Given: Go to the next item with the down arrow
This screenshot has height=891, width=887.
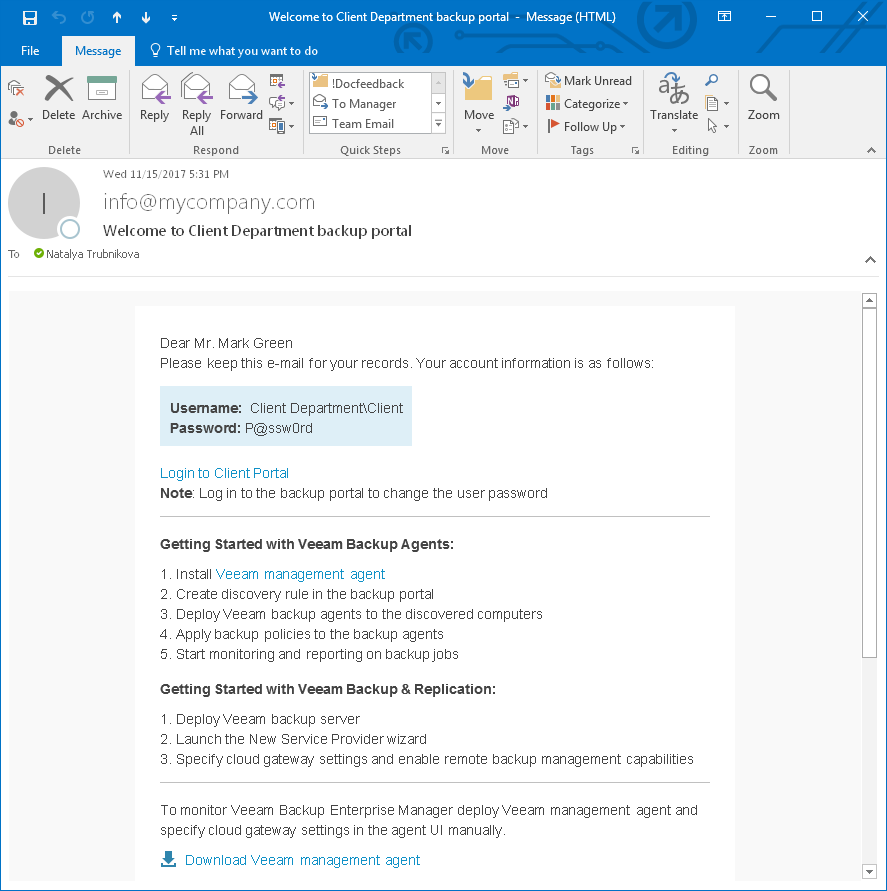Looking at the screenshot, I should tap(146, 17).
